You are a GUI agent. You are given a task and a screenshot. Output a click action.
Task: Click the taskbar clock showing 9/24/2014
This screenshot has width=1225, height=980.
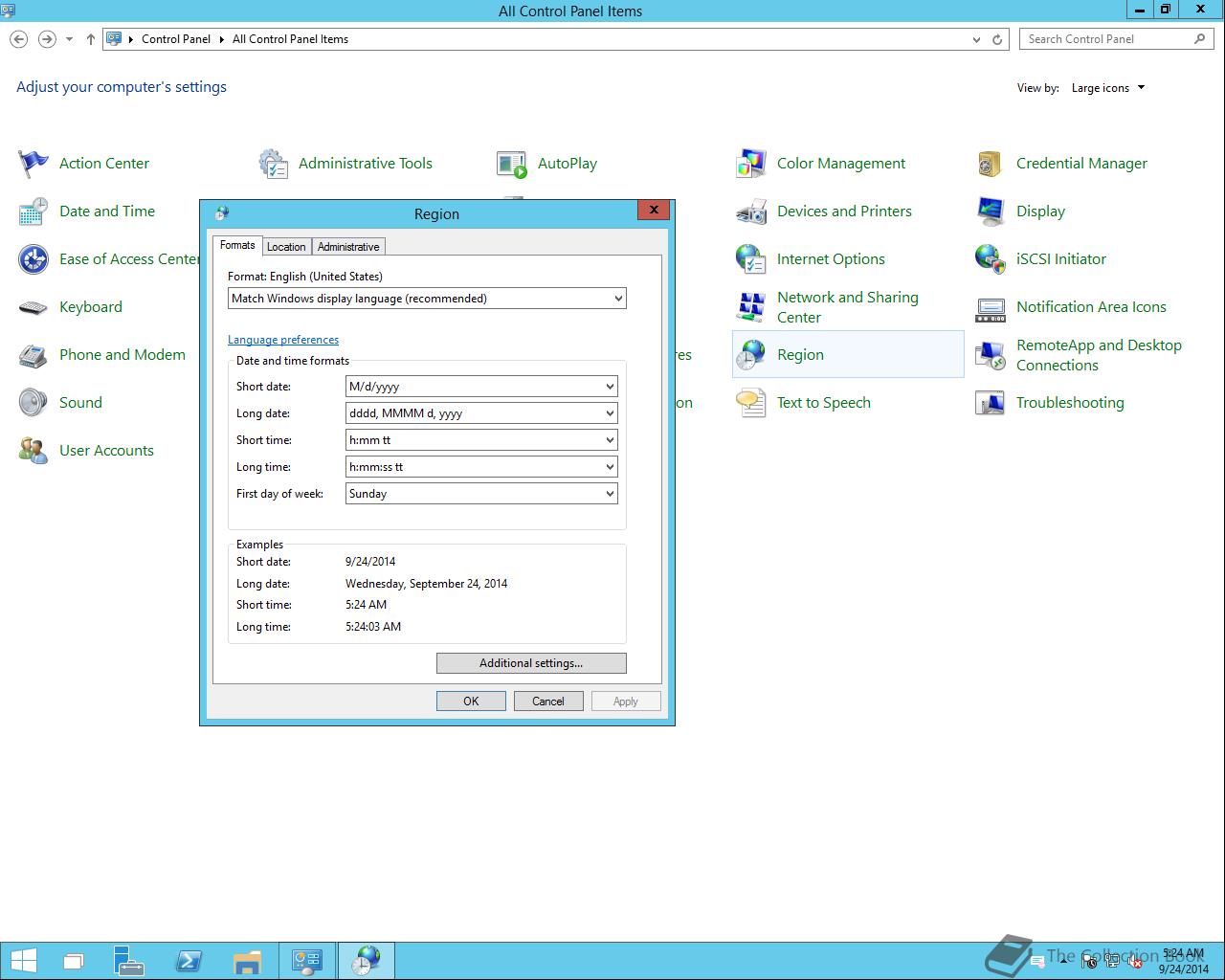[1183, 962]
